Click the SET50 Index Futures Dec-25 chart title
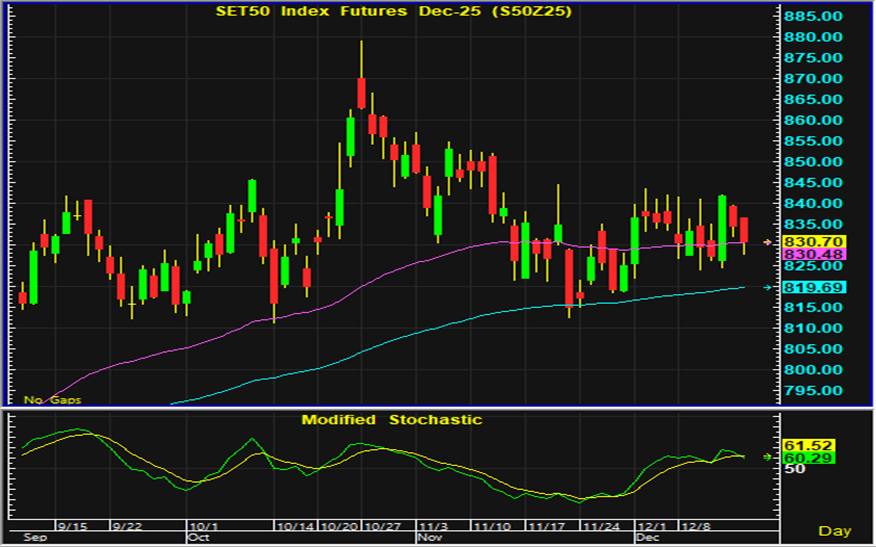 [394, 12]
